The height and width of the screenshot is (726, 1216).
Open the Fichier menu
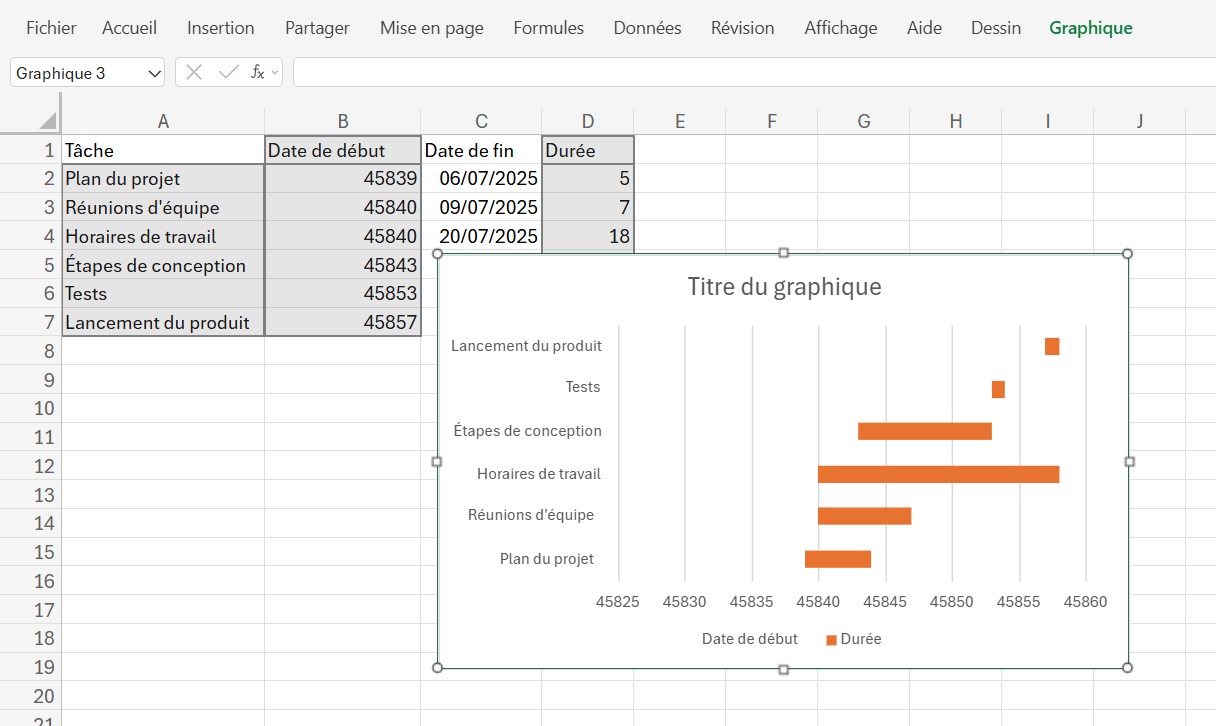point(50,28)
